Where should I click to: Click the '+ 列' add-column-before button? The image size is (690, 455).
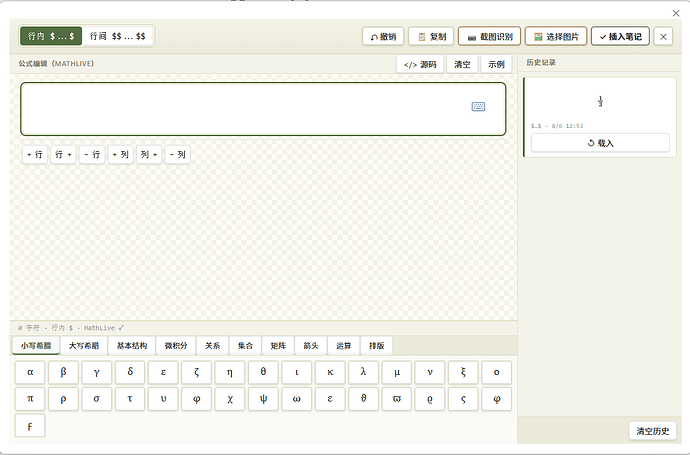(121, 154)
